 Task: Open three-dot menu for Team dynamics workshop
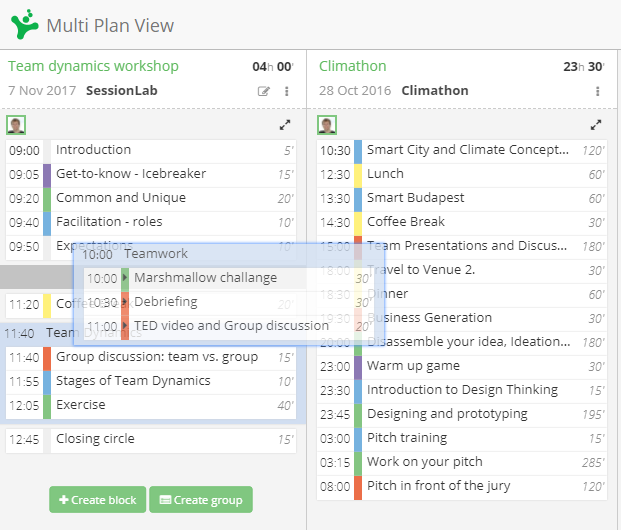tap(286, 92)
